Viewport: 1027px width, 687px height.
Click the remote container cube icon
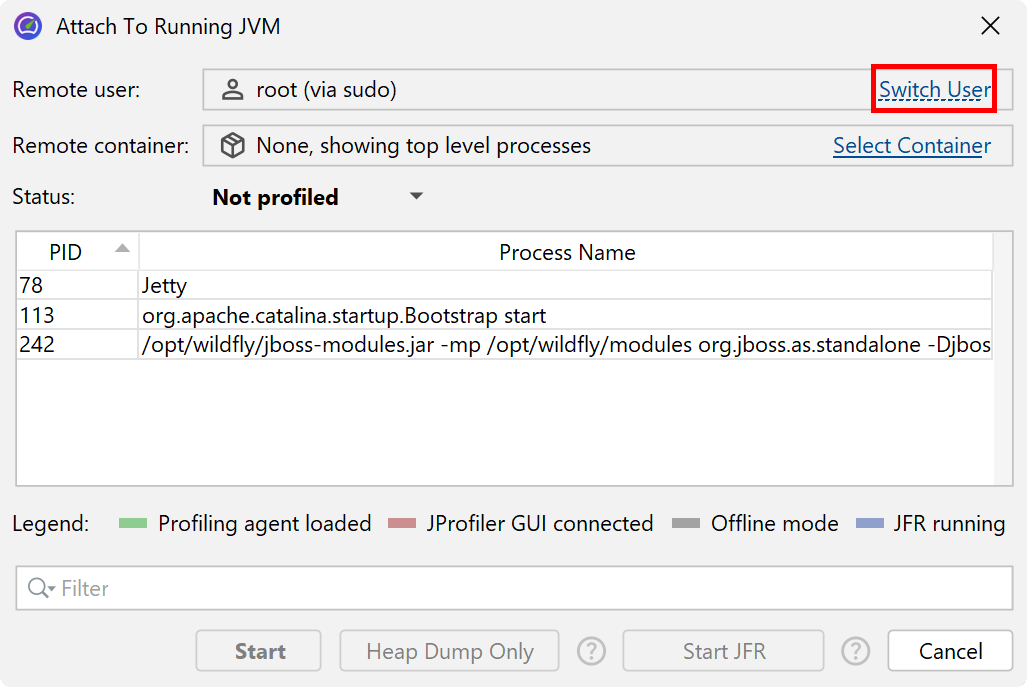click(x=232, y=146)
